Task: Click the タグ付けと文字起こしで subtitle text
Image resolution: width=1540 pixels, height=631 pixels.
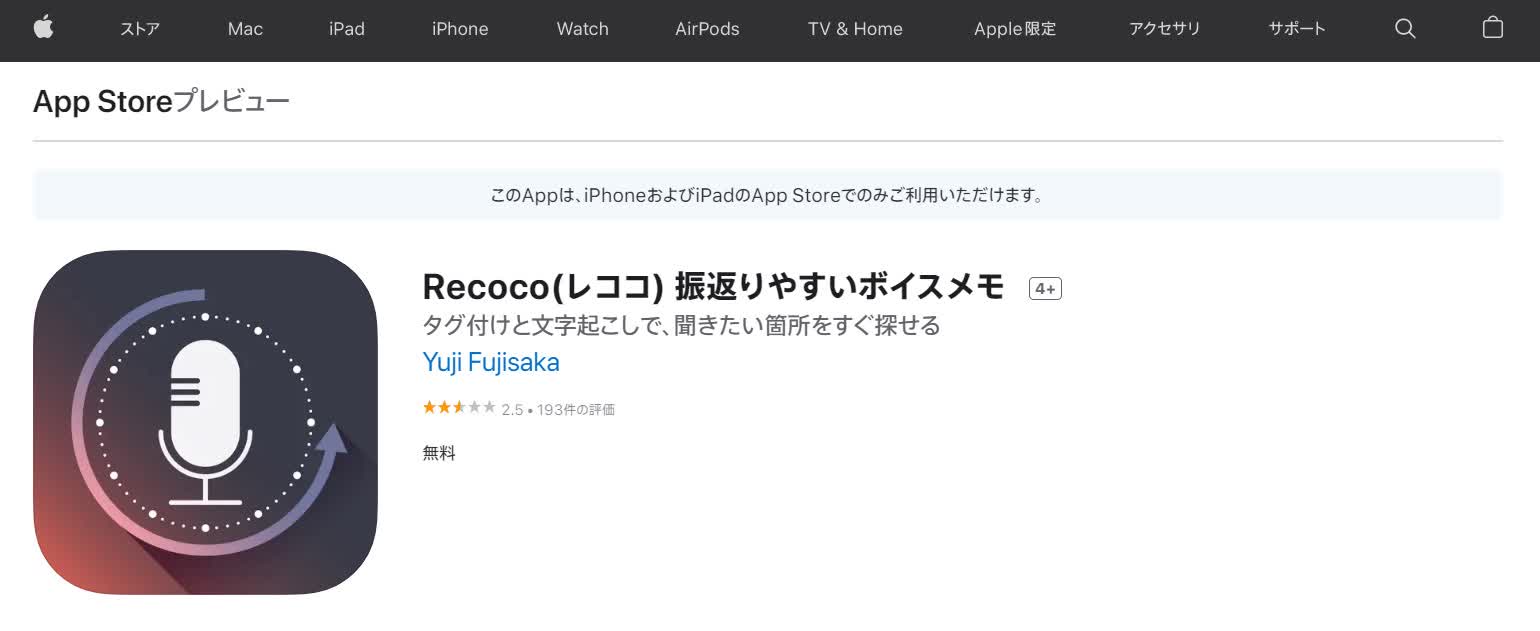Action: [x=682, y=325]
